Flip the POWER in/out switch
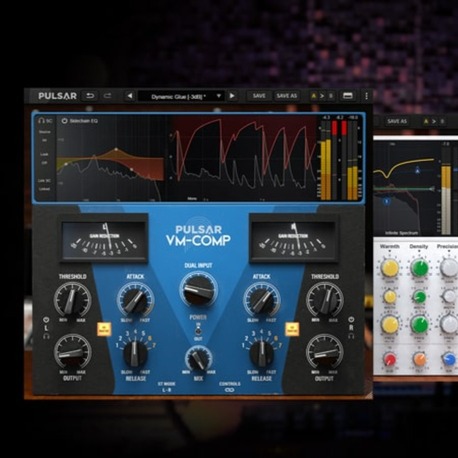This screenshot has height=458, width=458. [198, 331]
